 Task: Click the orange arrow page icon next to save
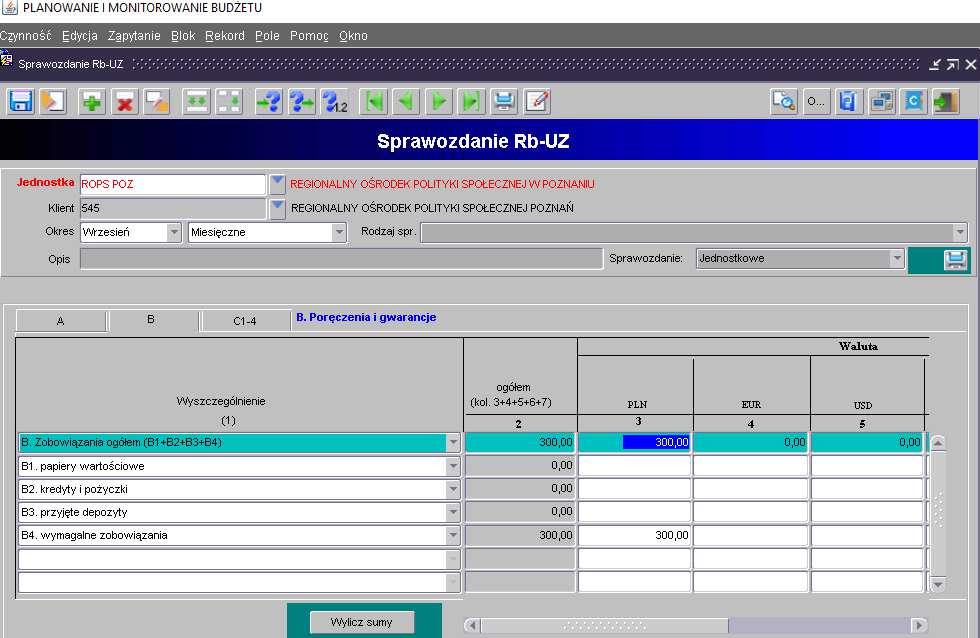pos(53,101)
